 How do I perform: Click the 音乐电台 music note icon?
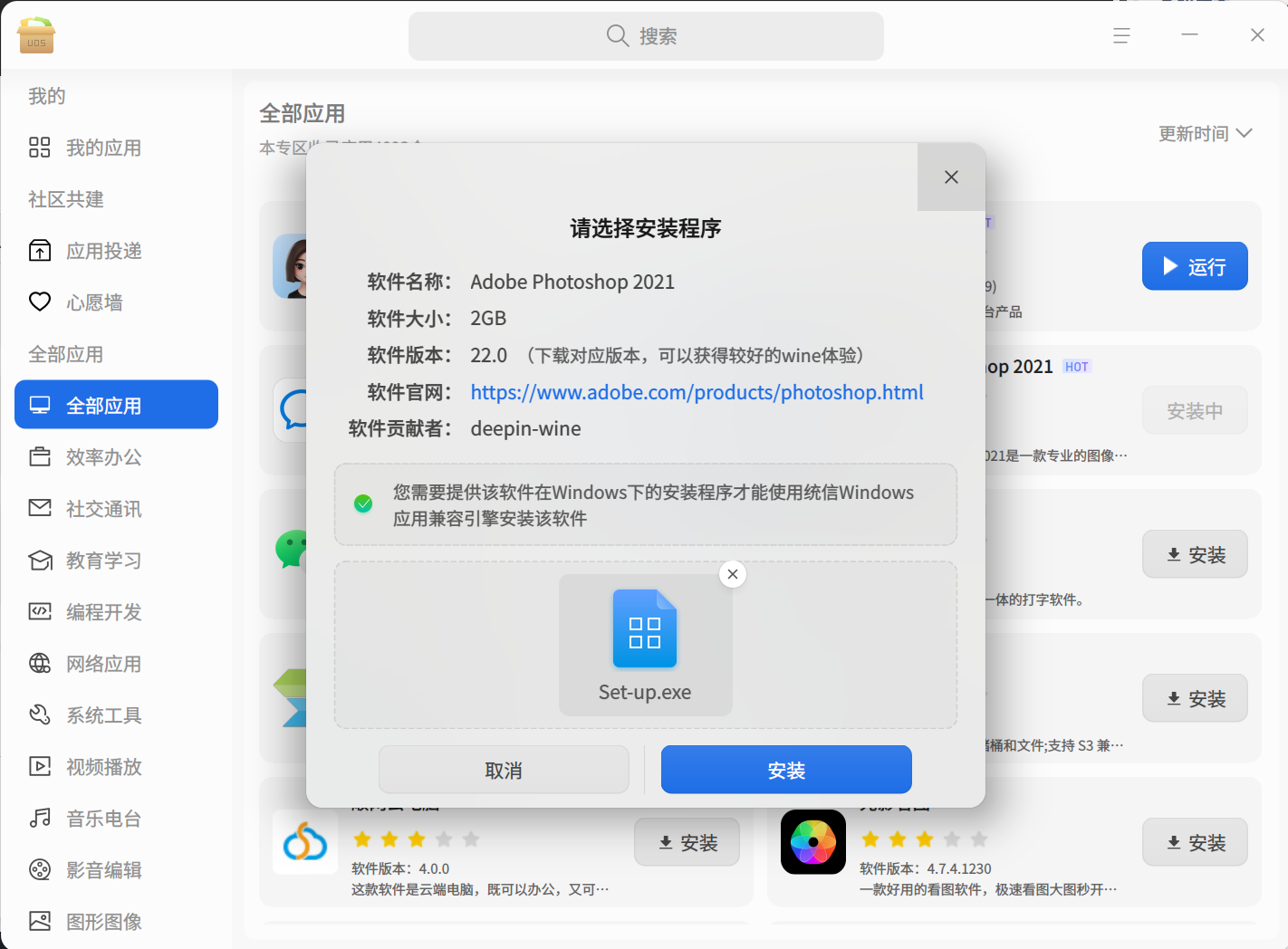click(x=40, y=819)
